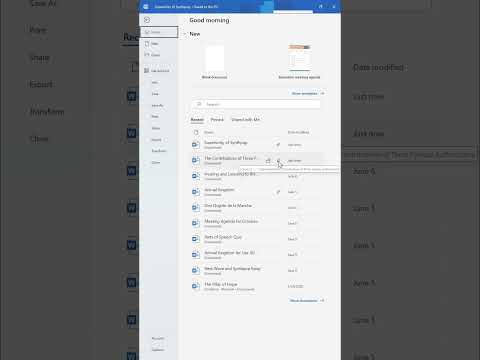This screenshot has width=480, height=360.
Task: Click Save As in the sidebar
Action: coord(157,105)
